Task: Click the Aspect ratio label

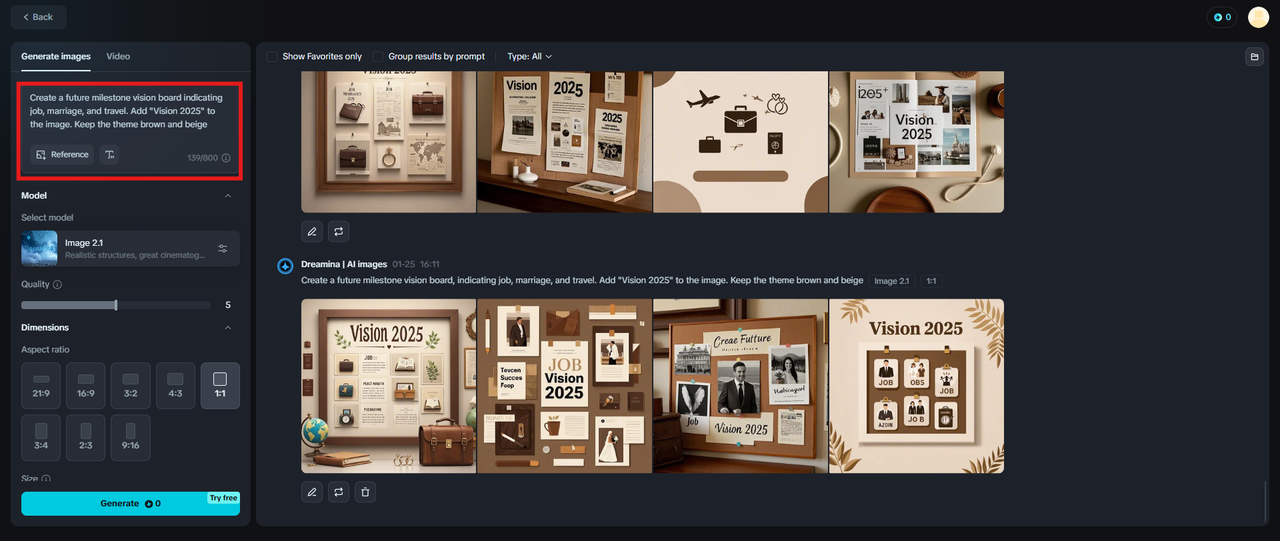Action: tap(45, 350)
